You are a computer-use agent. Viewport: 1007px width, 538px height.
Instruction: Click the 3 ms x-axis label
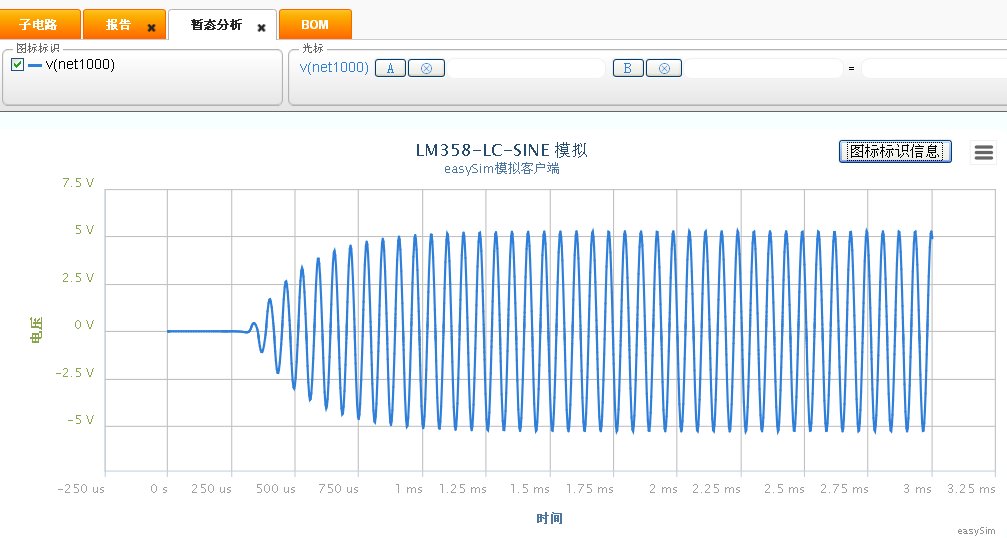click(917, 489)
